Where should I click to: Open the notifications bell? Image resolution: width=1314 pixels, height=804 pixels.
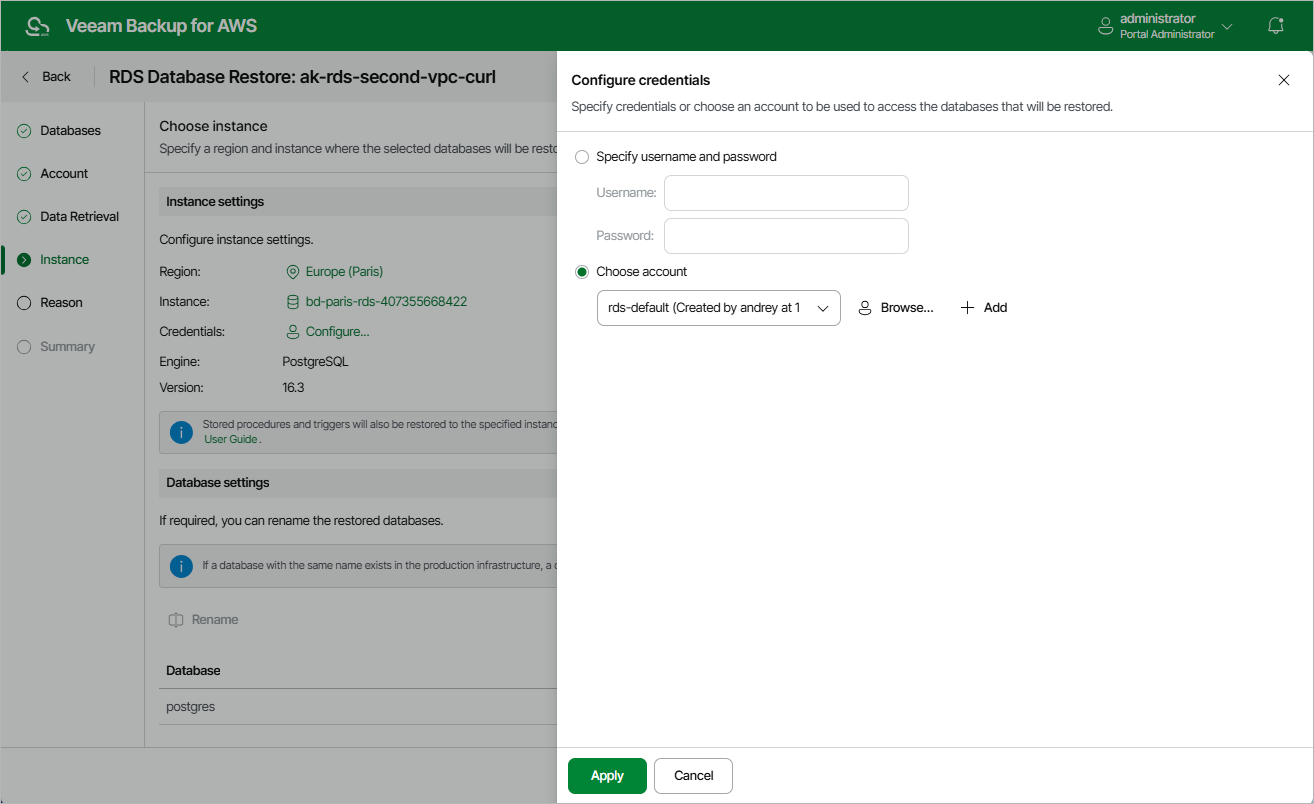pos(1275,26)
